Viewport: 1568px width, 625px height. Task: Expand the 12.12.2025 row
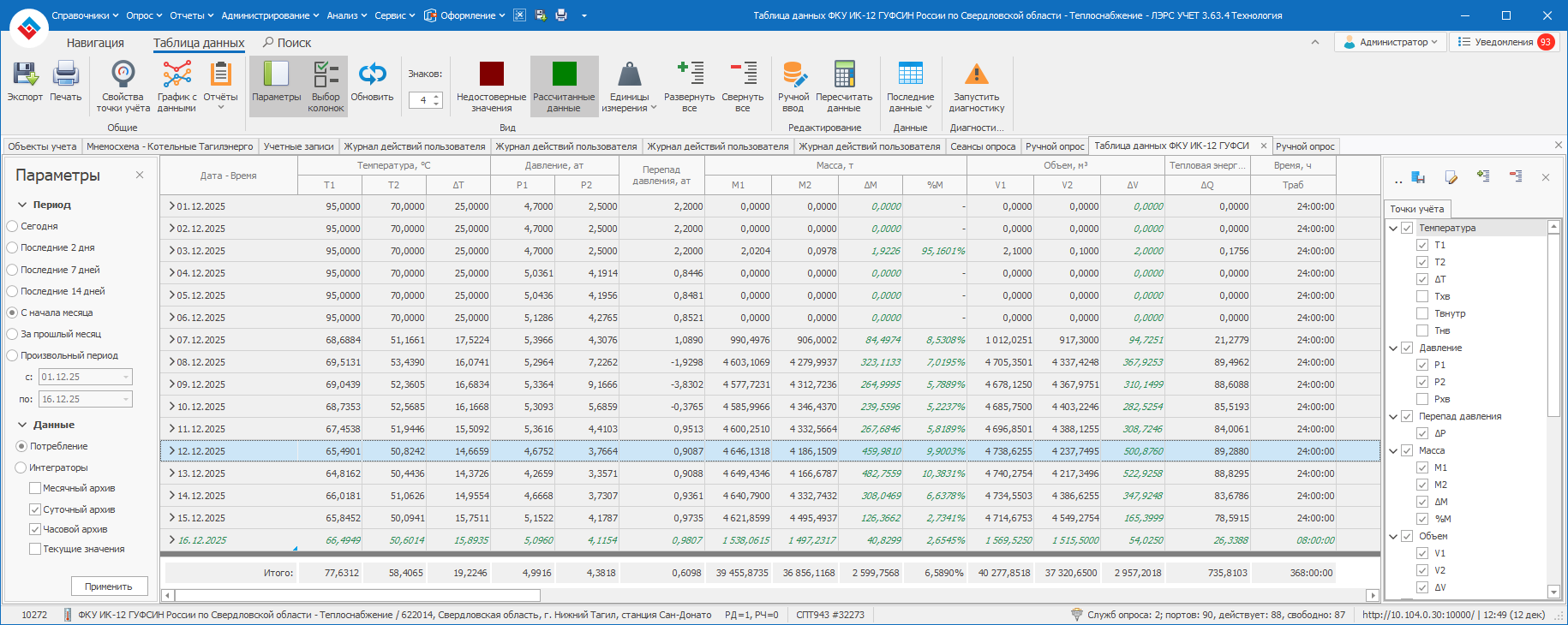tap(171, 451)
